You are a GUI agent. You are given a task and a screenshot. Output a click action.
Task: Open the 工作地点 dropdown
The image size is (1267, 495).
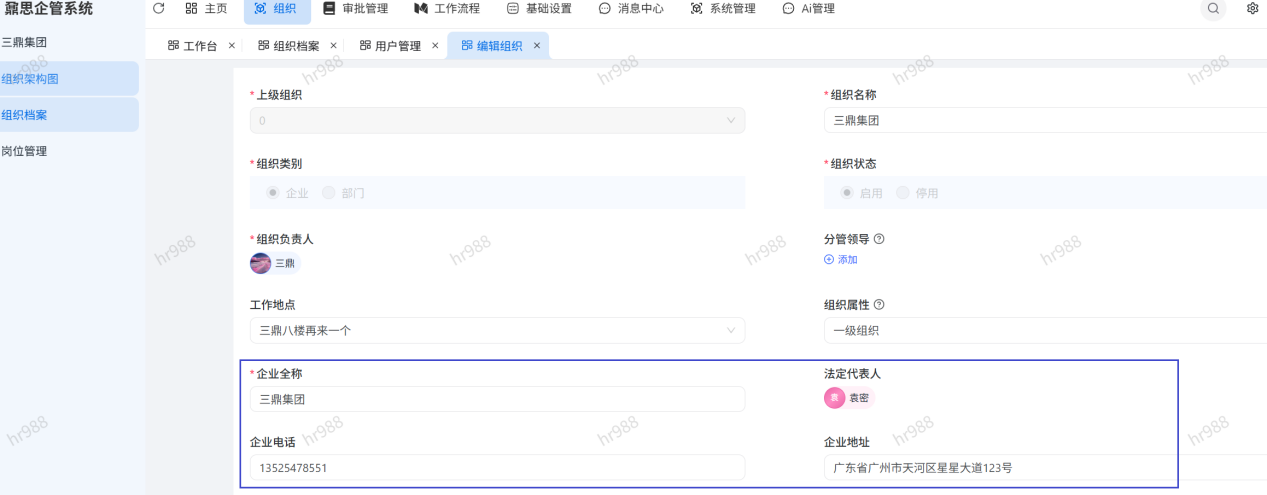tap(497, 331)
